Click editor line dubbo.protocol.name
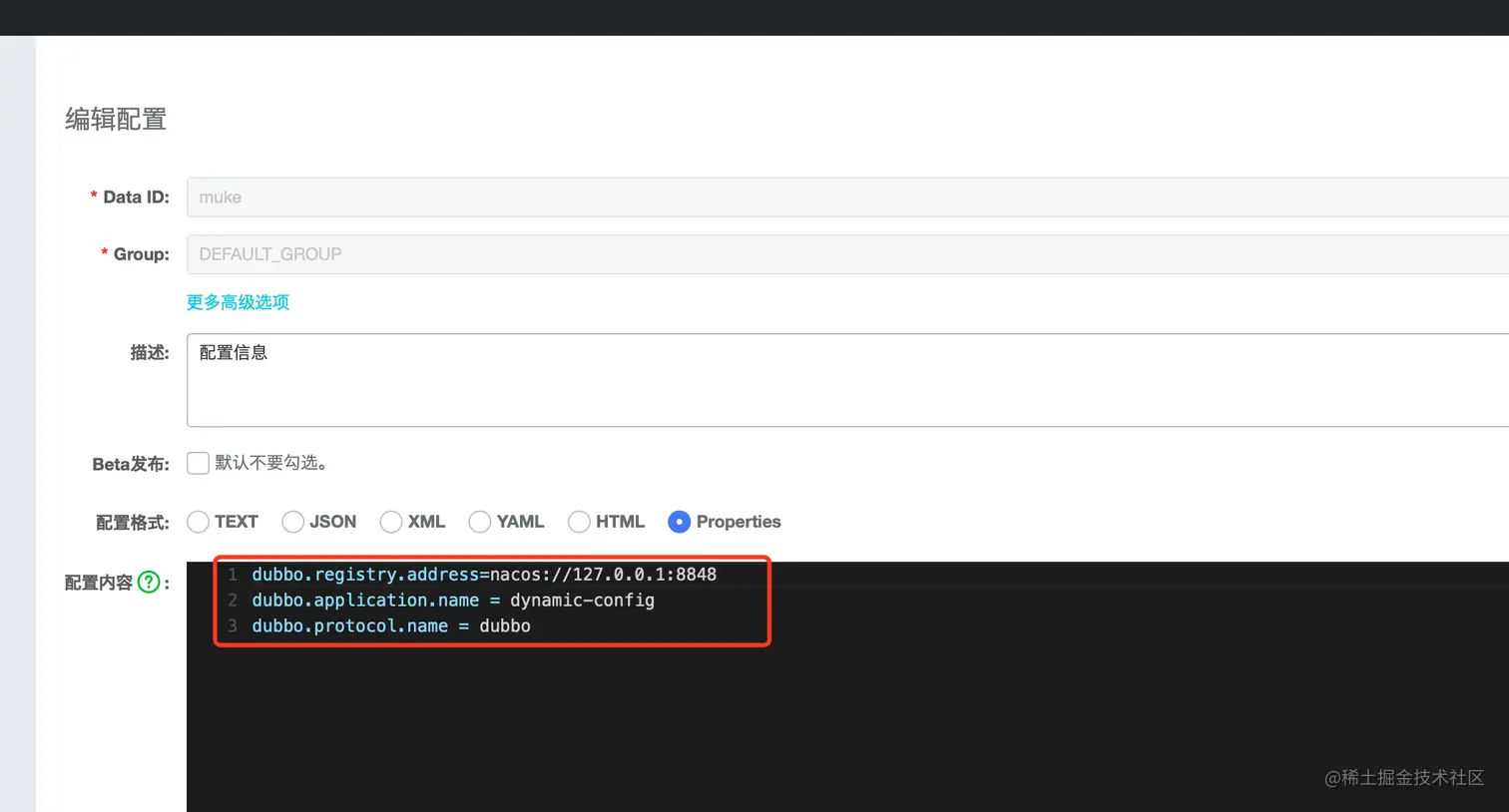 pyautogui.click(x=391, y=626)
